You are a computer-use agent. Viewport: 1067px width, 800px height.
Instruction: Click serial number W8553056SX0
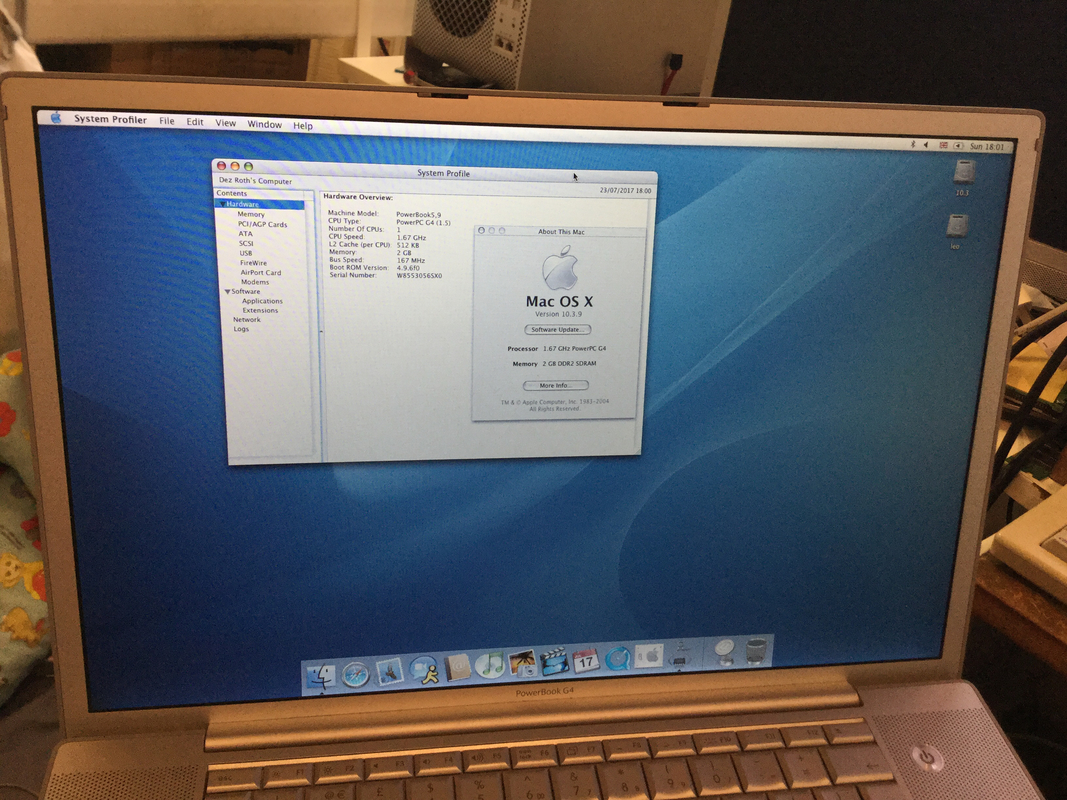[x=419, y=276]
